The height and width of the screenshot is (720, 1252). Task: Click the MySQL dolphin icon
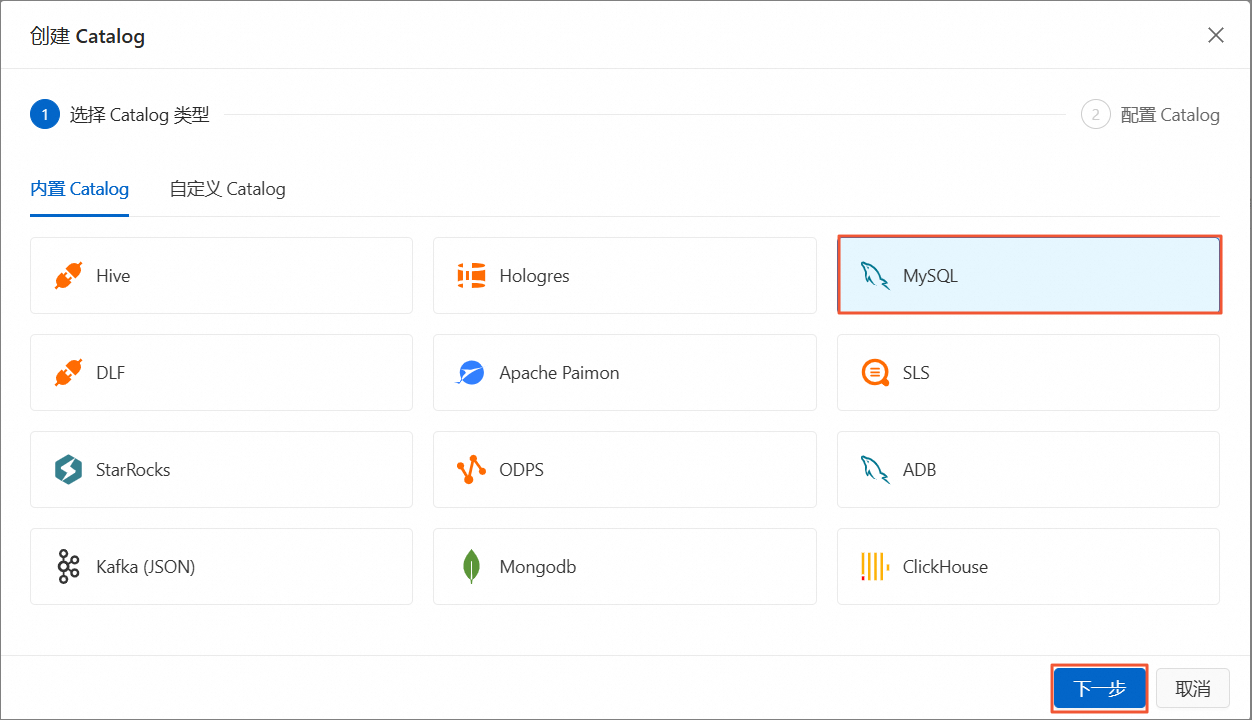pyautogui.click(x=875, y=276)
